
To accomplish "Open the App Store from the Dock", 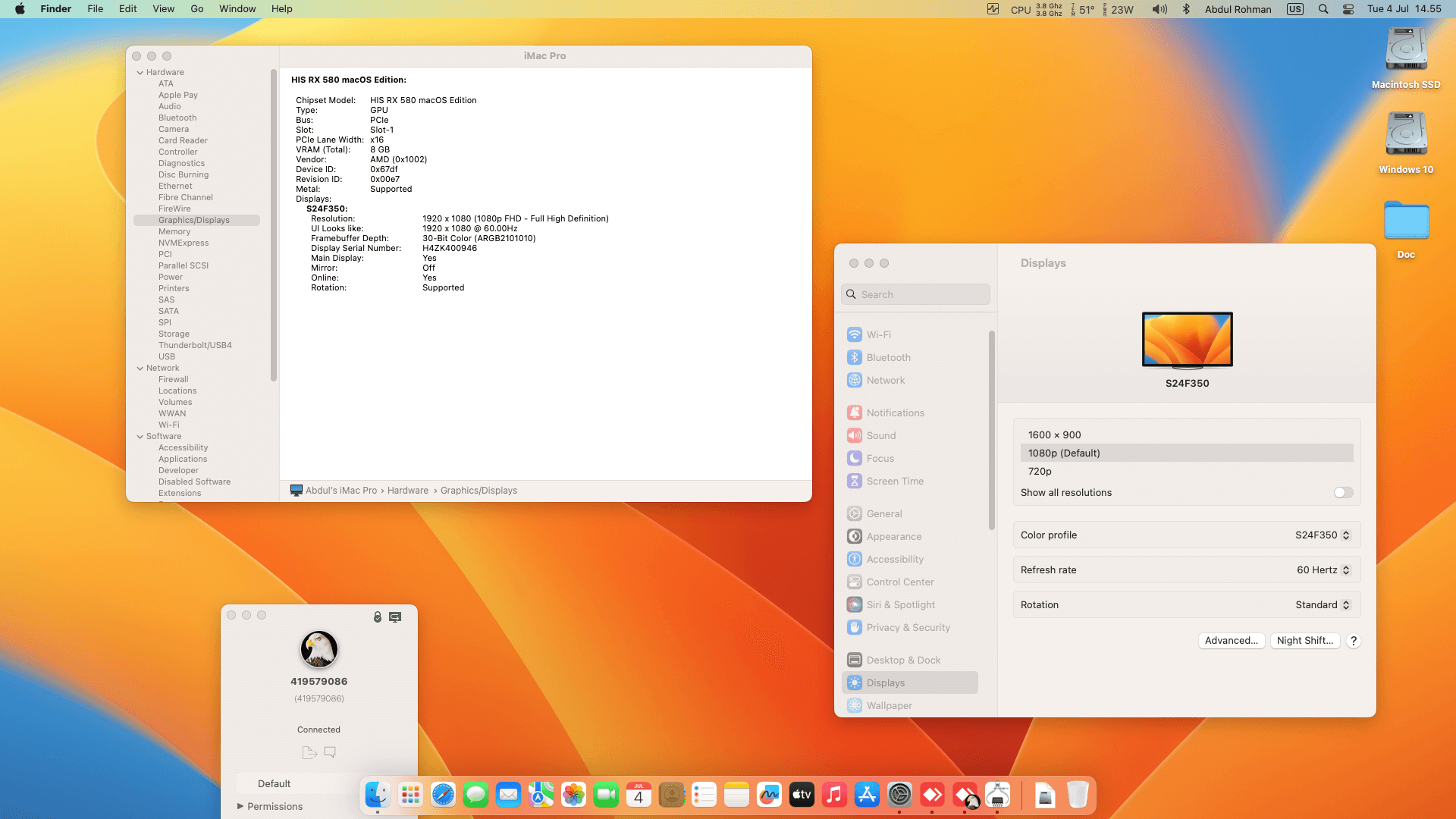I will click(x=867, y=795).
